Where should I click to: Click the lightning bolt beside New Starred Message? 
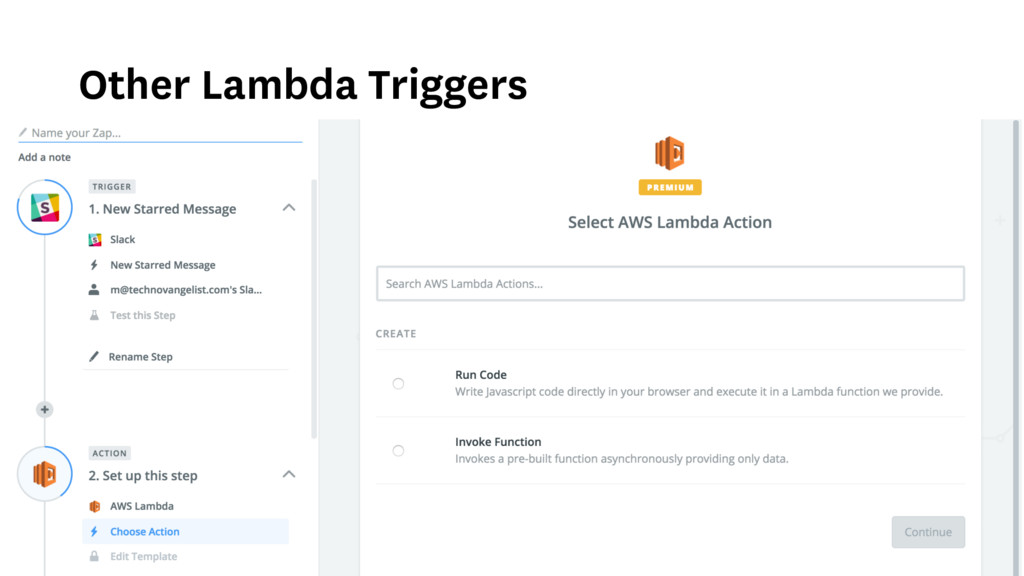point(94,265)
